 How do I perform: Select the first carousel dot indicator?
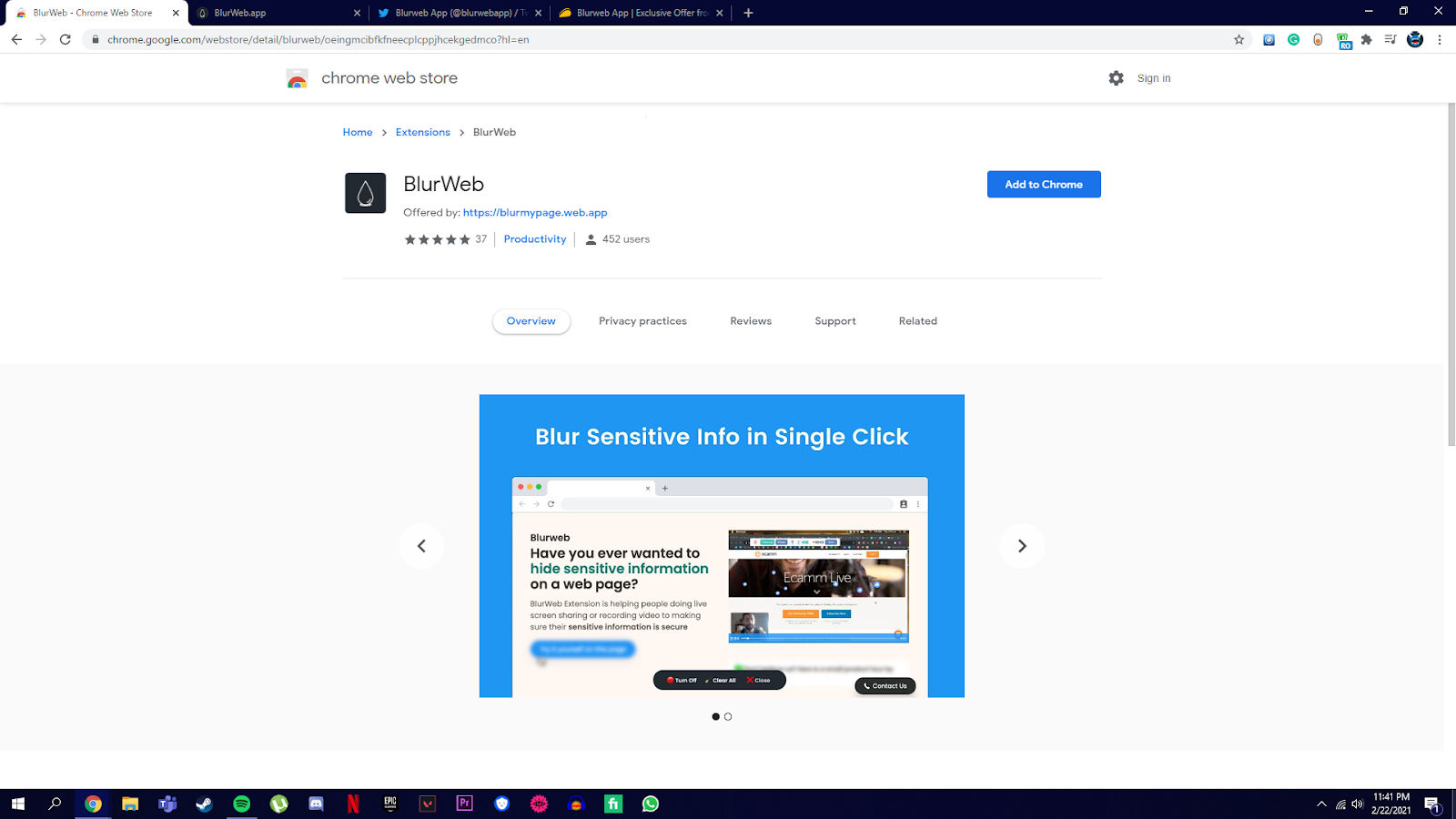coord(715,717)
